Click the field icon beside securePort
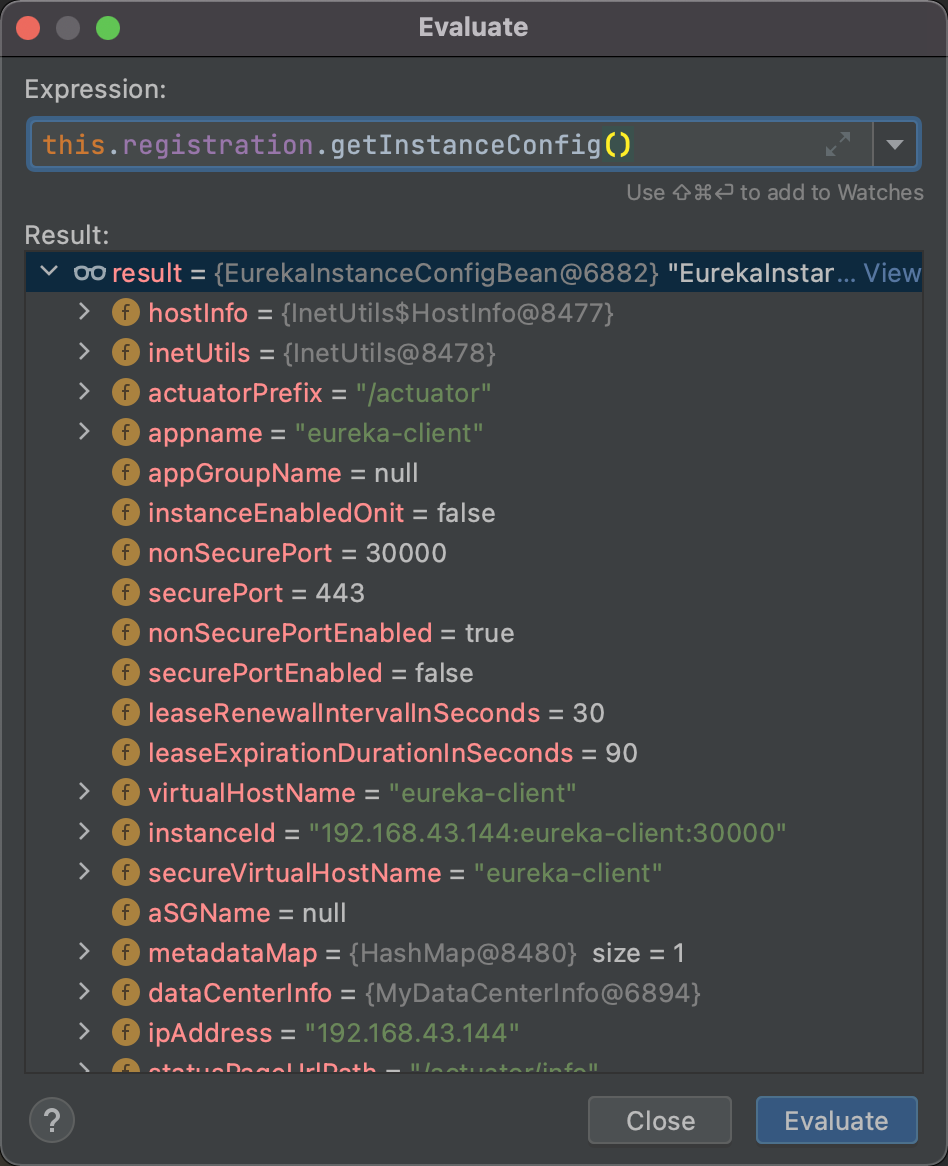This screenshot has width=948, height=1166. click(125, 593)
